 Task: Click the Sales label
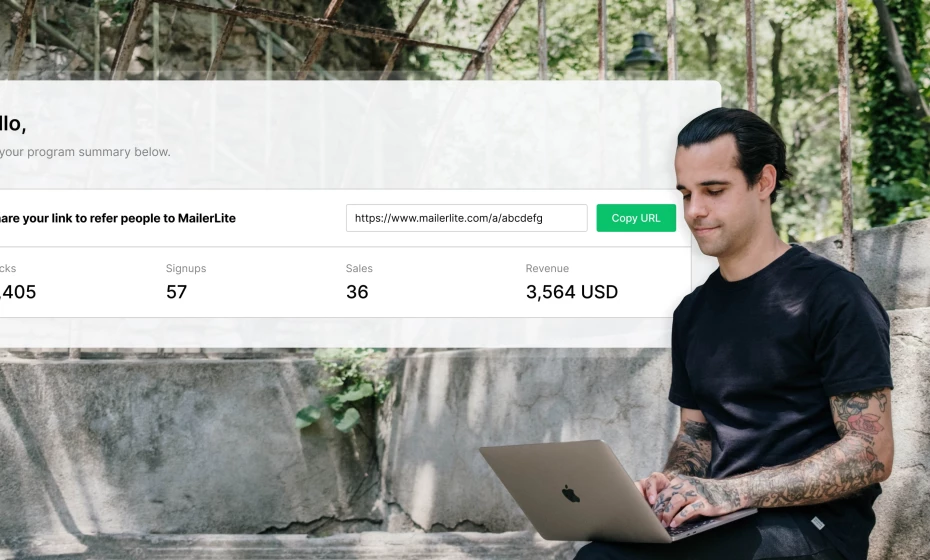tap(359, 268)
